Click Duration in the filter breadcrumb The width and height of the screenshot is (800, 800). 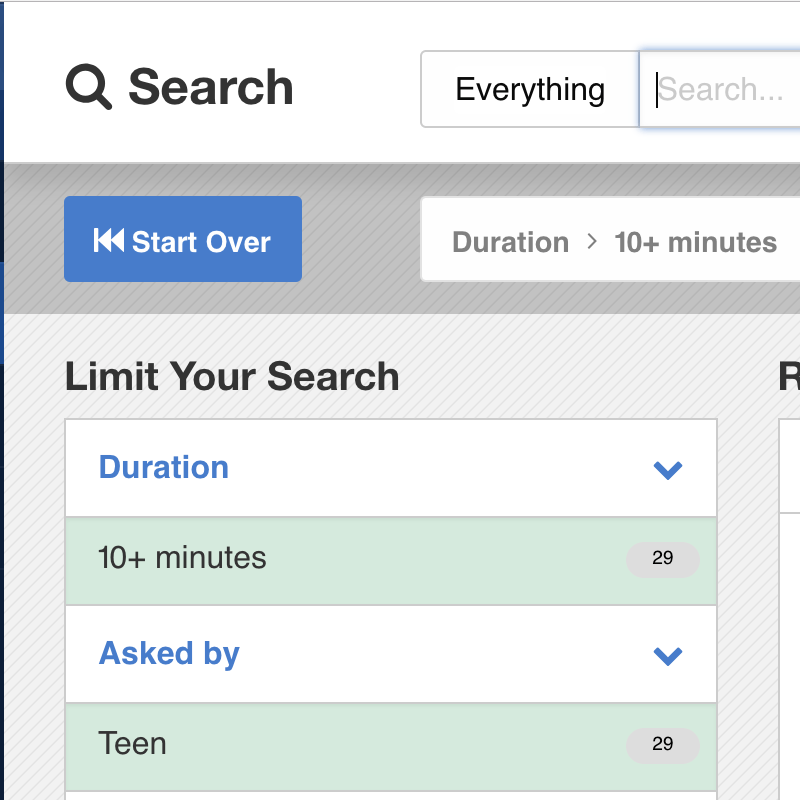pos(511,242)
